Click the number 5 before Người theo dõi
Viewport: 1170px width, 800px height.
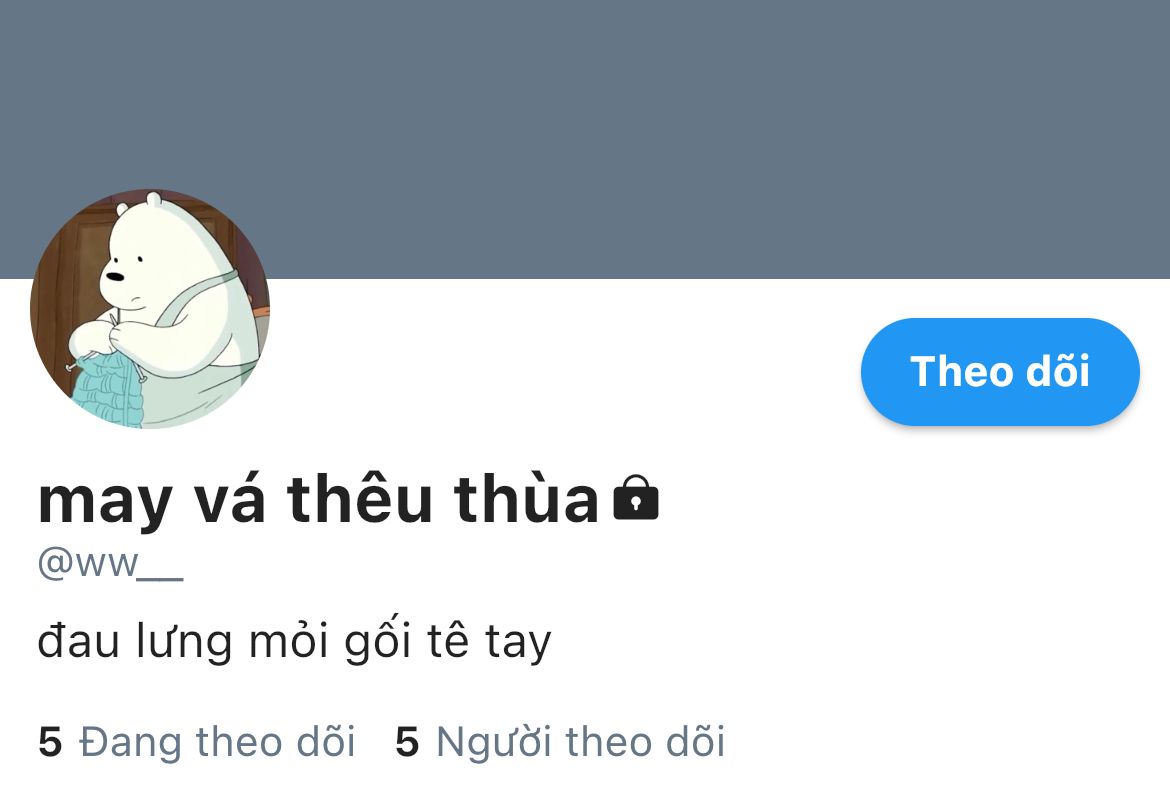(x=407, y=742)
